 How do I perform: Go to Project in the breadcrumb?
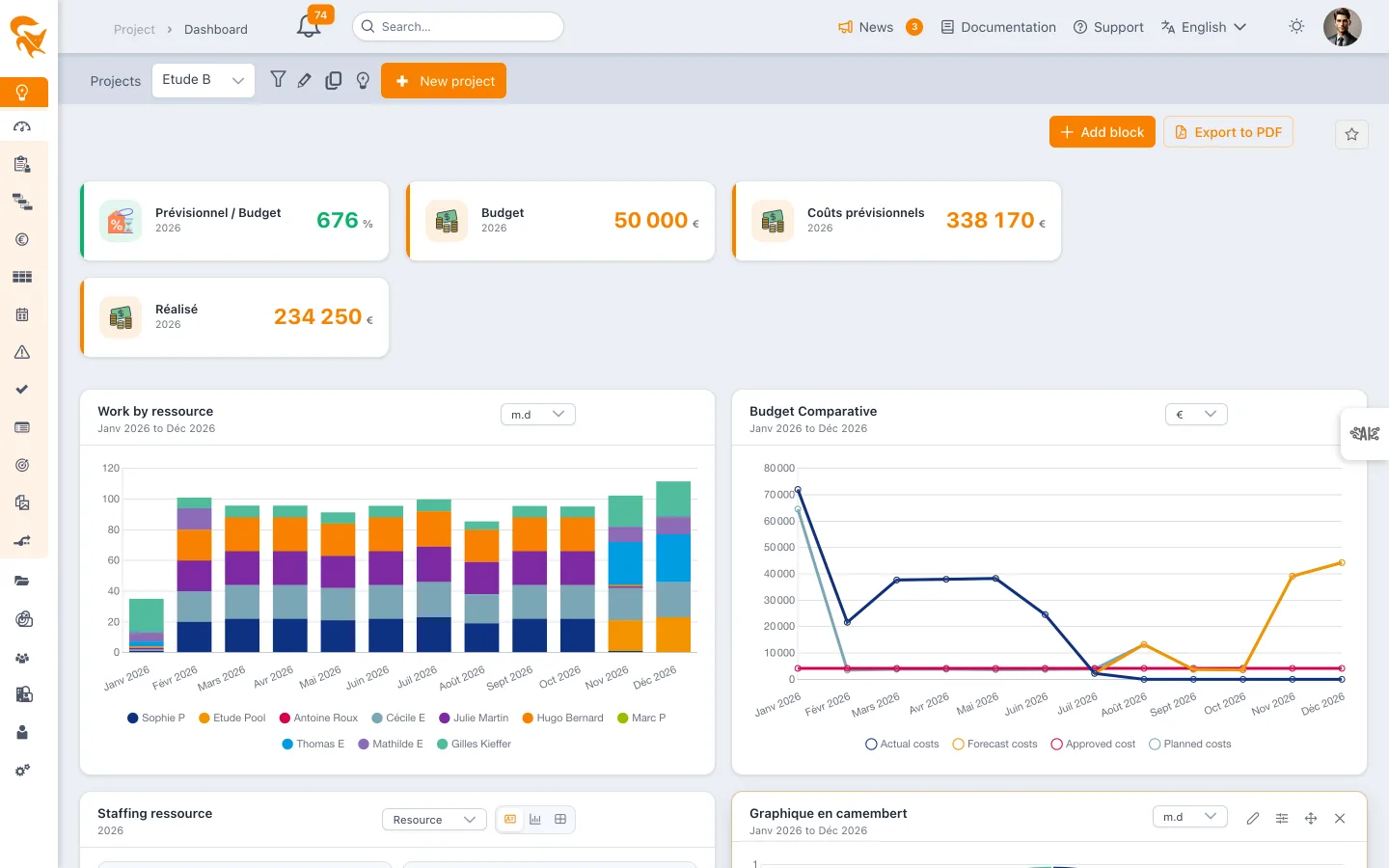click(134, 29)
